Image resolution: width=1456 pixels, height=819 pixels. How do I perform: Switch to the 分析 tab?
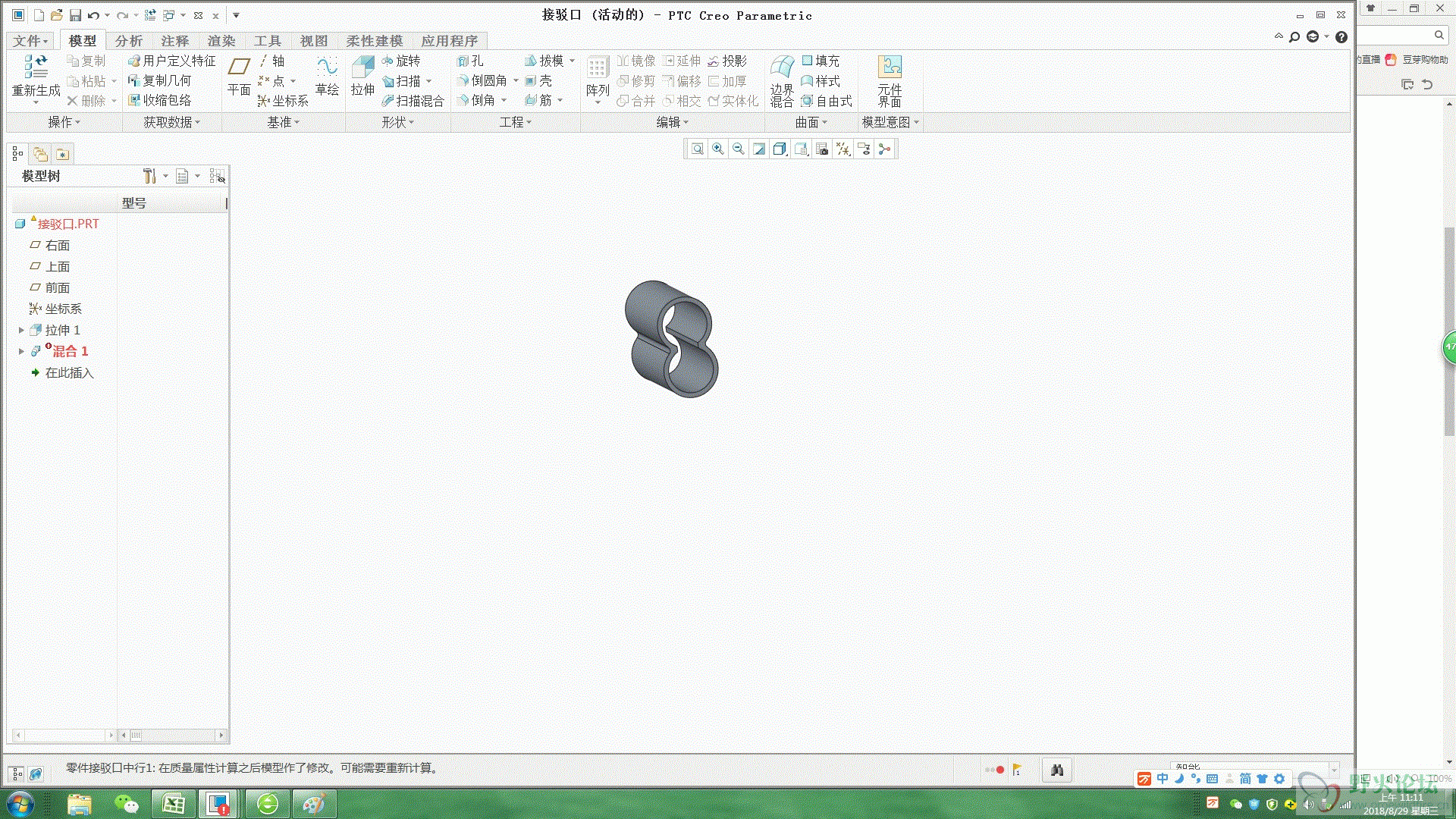pyautogui.click(x=128, y=41)
